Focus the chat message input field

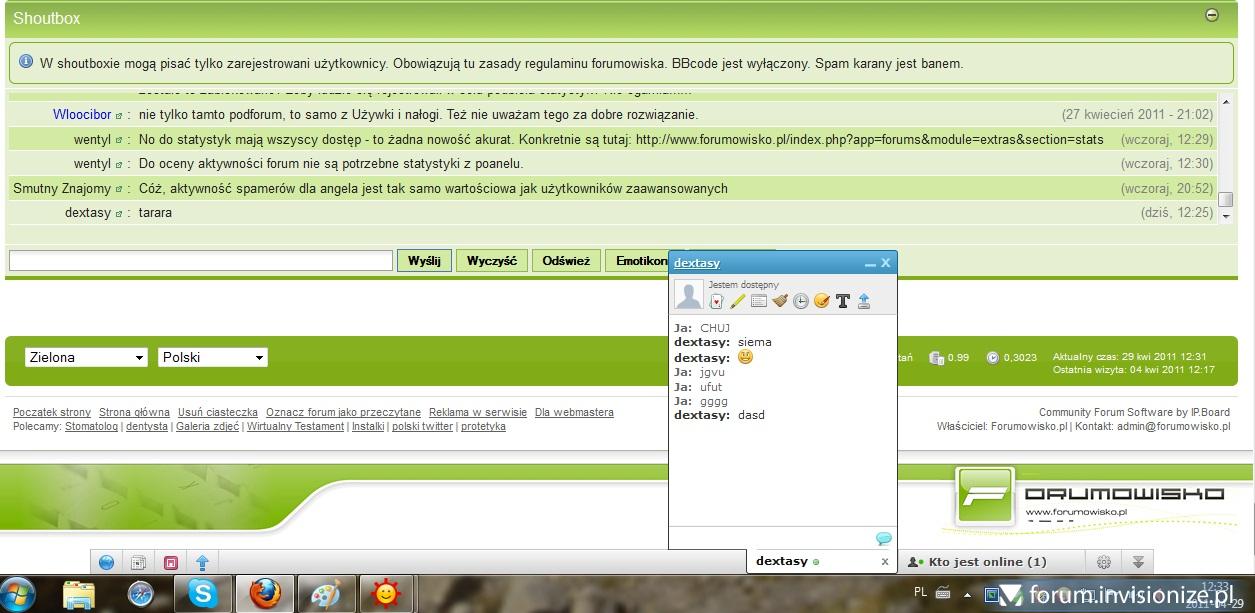(x=772, y=539)
